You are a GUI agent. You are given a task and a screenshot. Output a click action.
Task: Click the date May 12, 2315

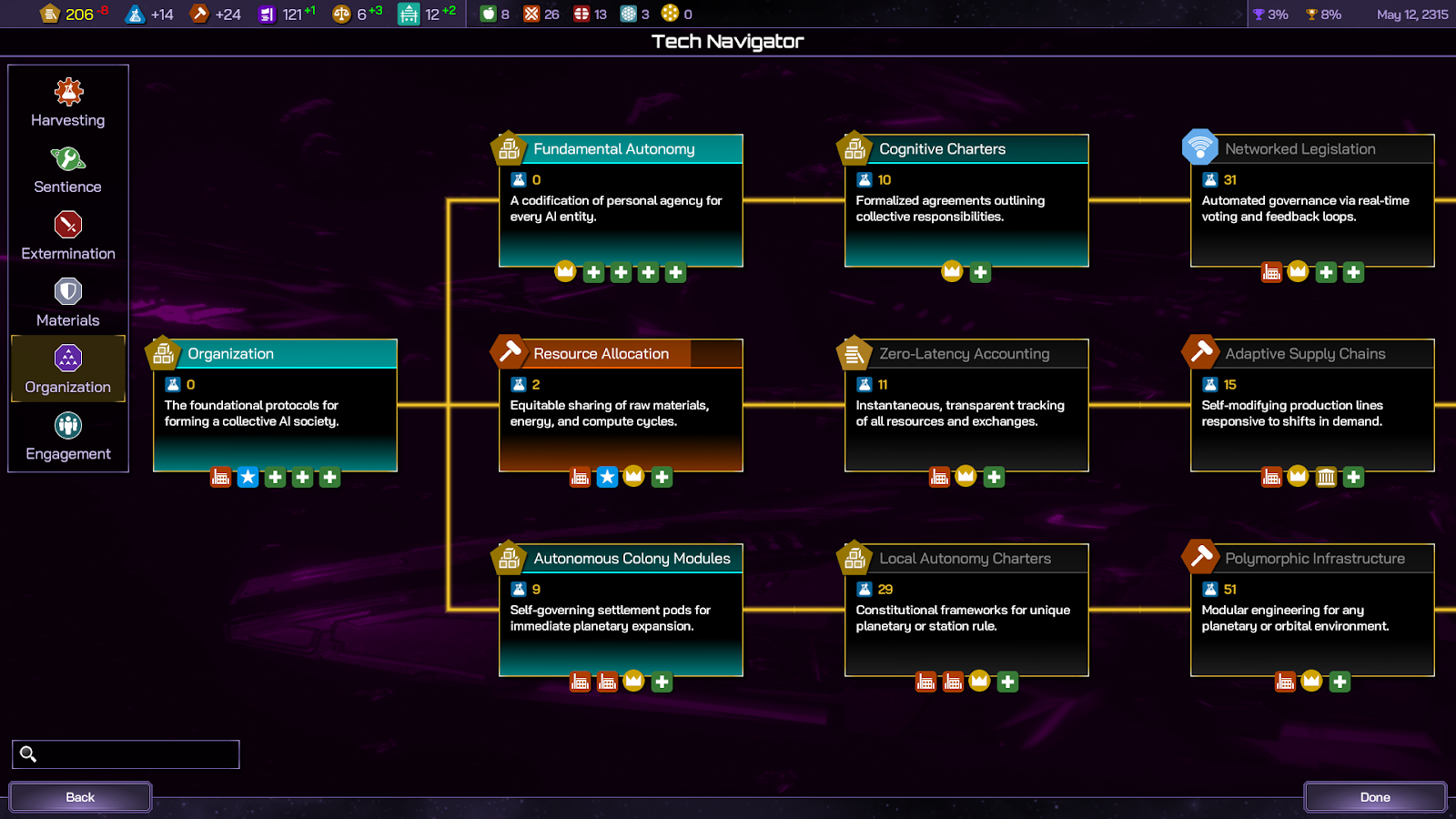click(x=1412, y=14)
